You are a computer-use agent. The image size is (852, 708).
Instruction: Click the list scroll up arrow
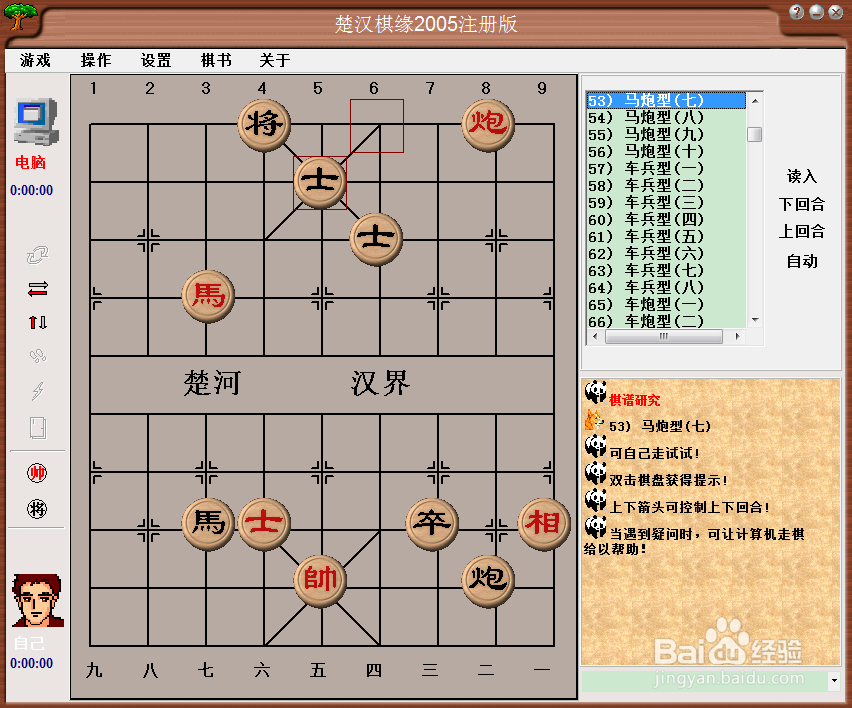[755, 101]
